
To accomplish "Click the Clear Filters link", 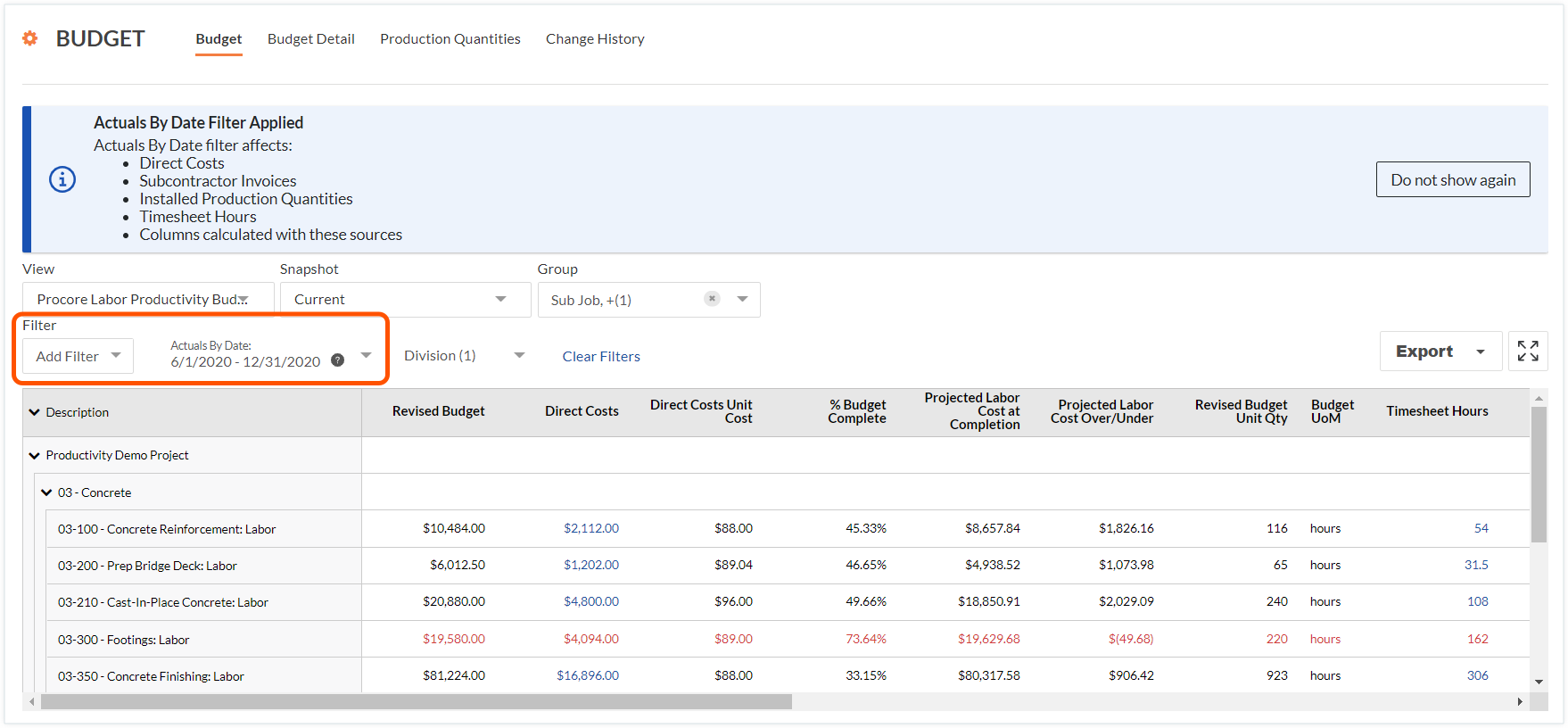I will (601, 356).
